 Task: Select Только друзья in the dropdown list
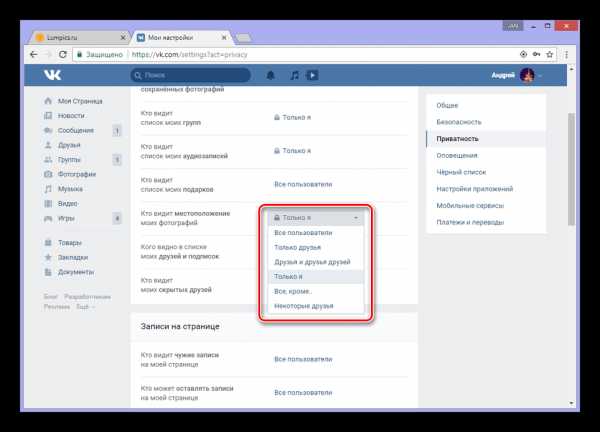(x=316, y=247)
